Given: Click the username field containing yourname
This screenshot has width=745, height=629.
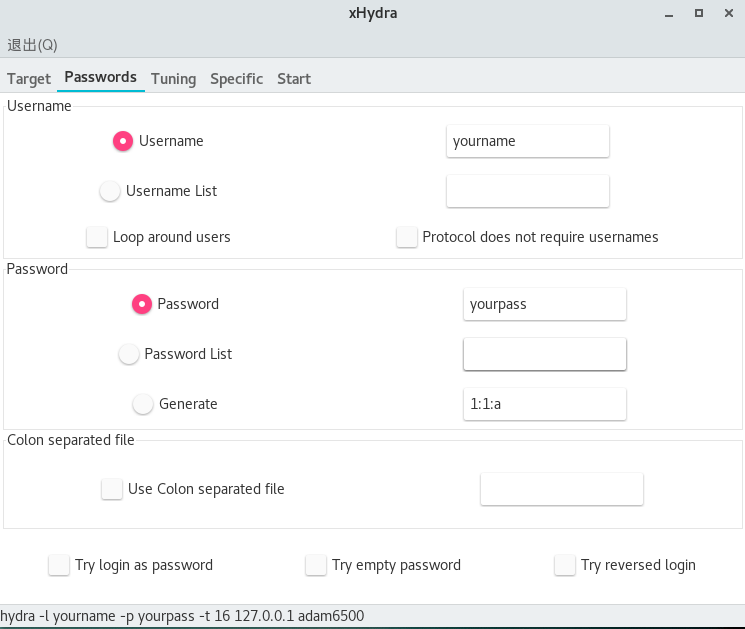Looking at the screenshot, I should pyautogui.click(x=527, y=141).
